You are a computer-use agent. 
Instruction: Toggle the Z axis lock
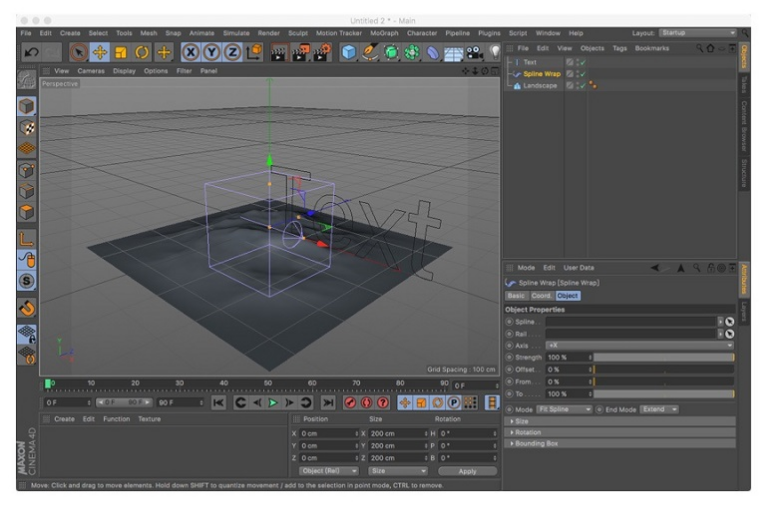(x=231, y=53)
